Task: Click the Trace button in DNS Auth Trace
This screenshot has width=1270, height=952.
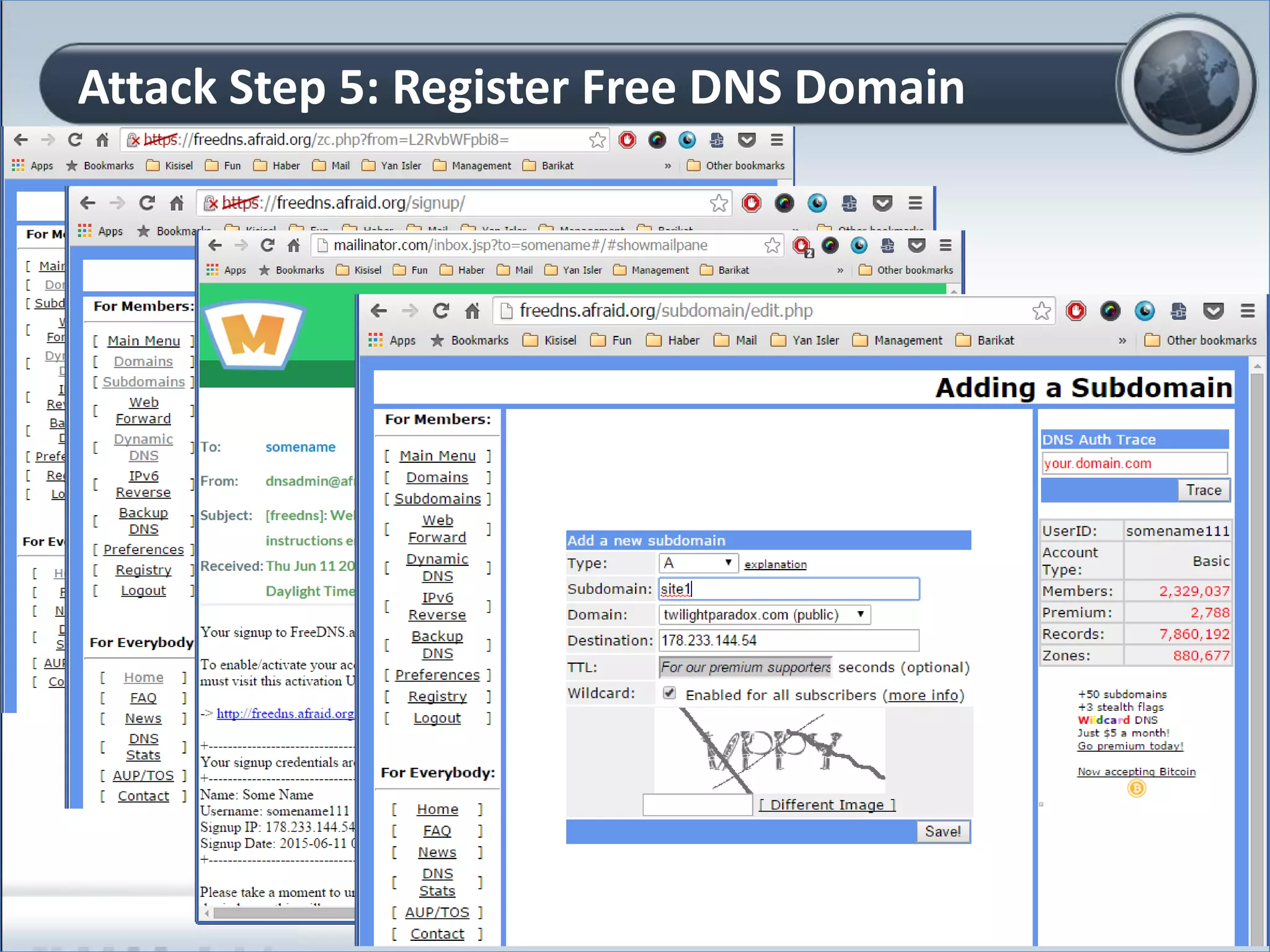Action: [x=1204, y=490]
